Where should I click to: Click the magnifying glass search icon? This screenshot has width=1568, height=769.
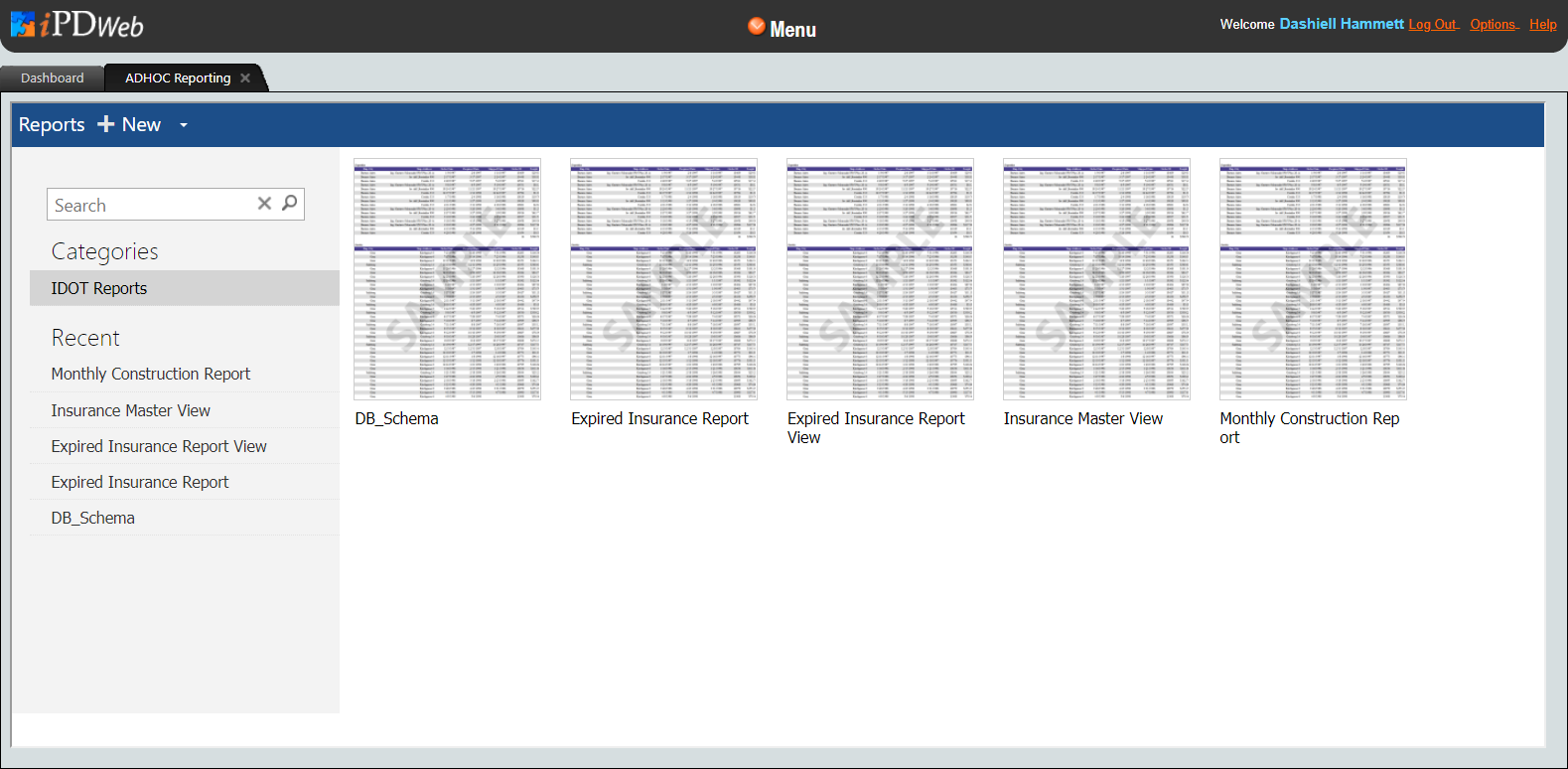tap(289, 204)
